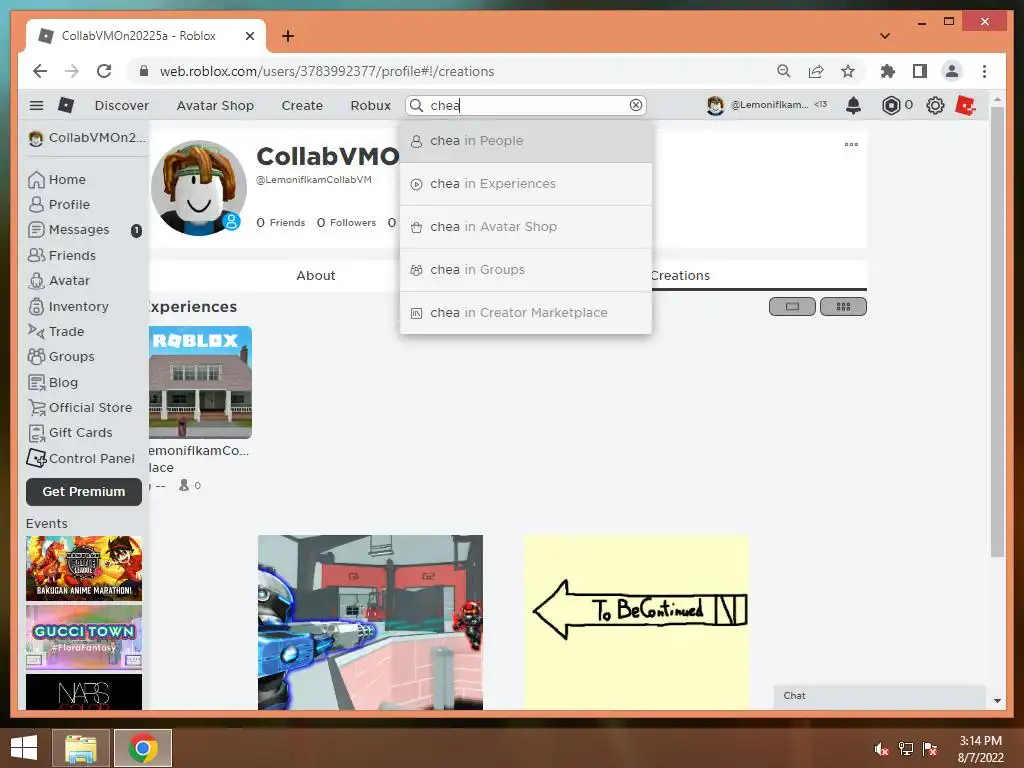Screen dimensions: 1024x768
Task: Open File Explorer from taskbar
Action: pos(80,748)
